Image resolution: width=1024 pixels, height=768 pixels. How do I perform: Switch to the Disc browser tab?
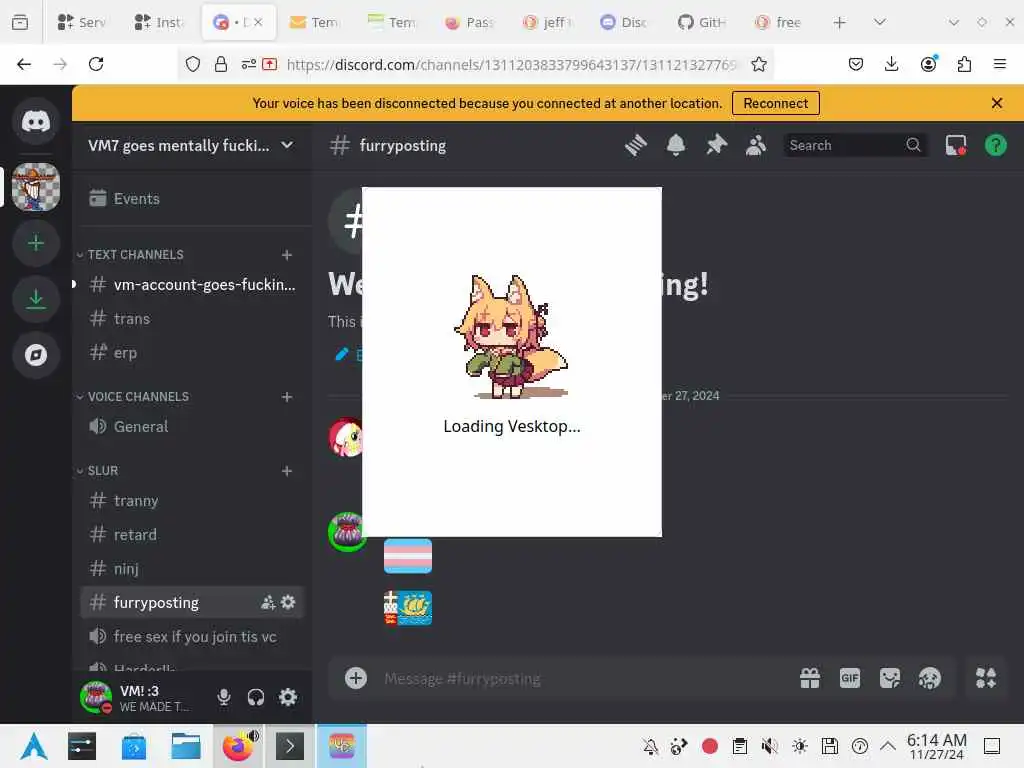(x=624, y=22)
